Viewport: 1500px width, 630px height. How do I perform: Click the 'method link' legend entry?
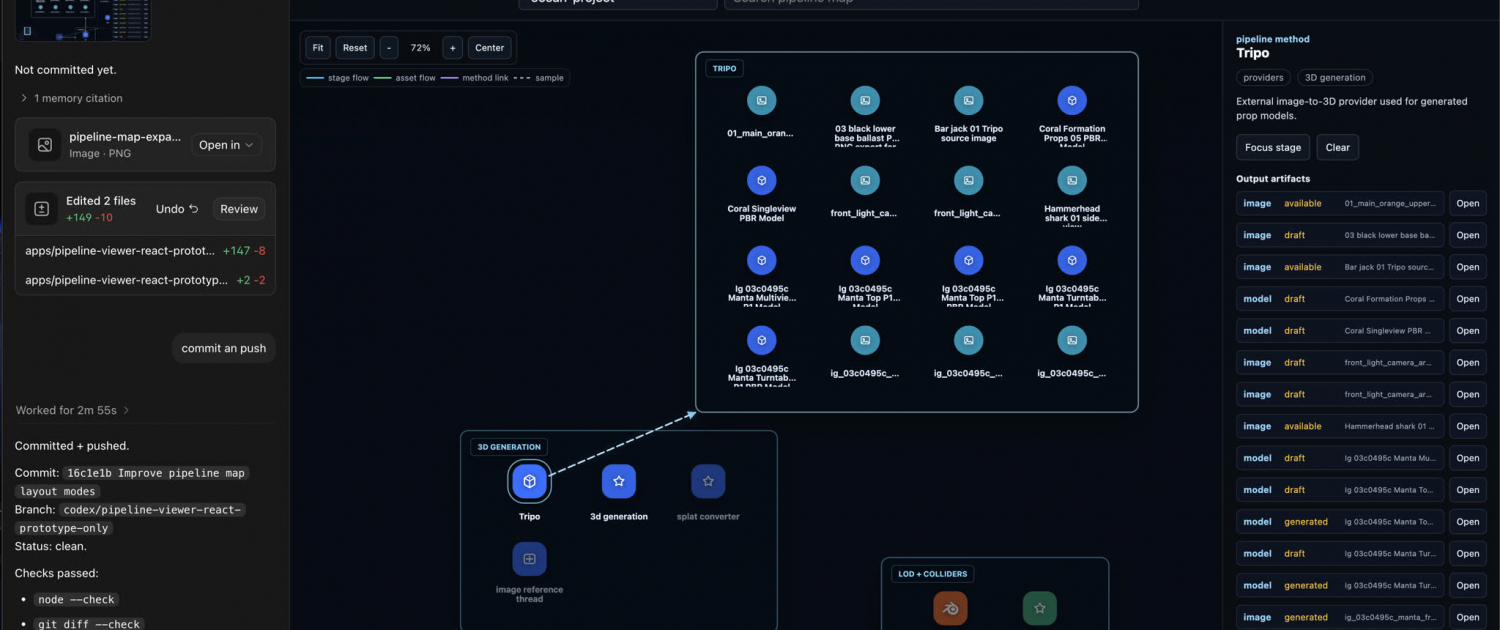(474, 78)
